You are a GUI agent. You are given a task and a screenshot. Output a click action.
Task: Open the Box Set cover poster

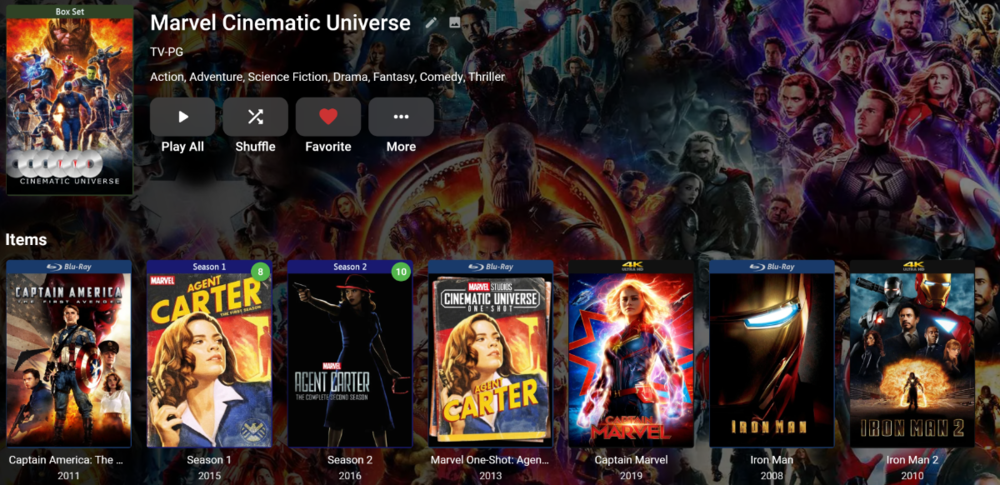click(70, 100)
